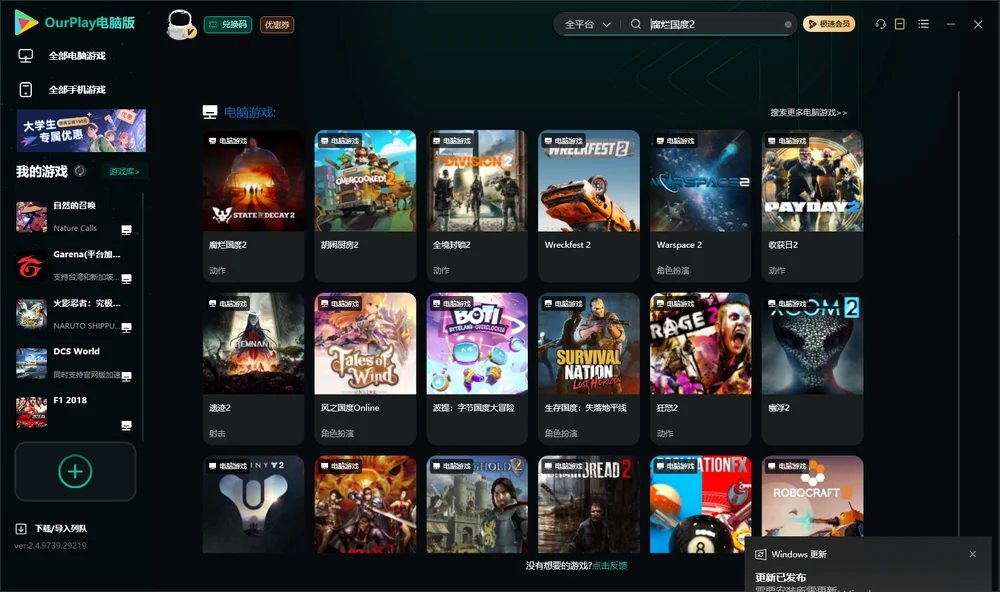Screen dimensions: 1000x592
Task: Open the 优惠券 coupon button
Action: (277, 25)
